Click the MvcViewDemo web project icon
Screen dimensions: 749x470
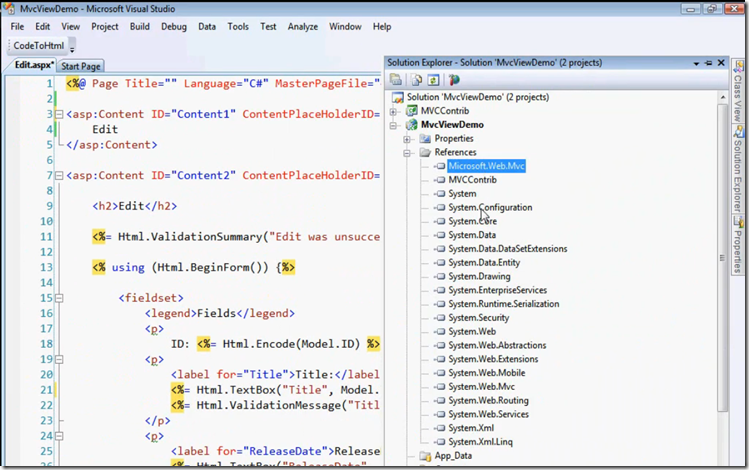pyautogui.click(x=411, y=125)
